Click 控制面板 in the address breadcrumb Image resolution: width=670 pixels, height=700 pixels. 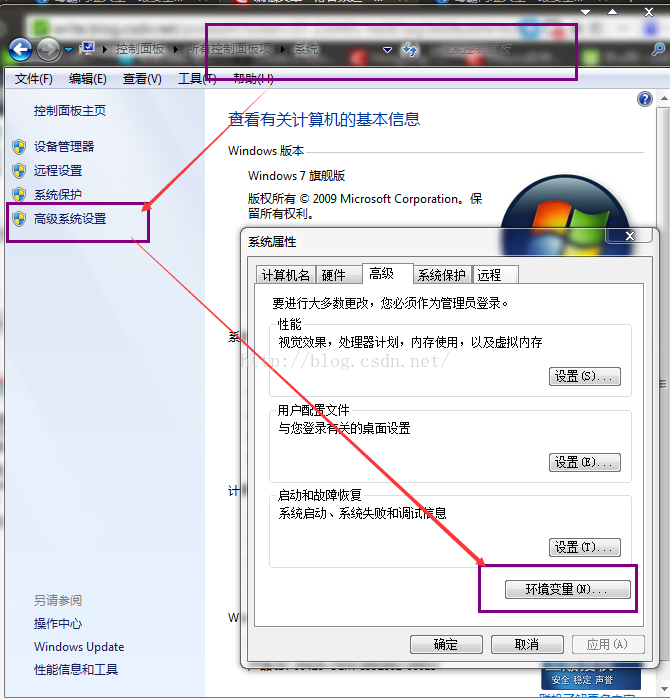pos(140,49)
